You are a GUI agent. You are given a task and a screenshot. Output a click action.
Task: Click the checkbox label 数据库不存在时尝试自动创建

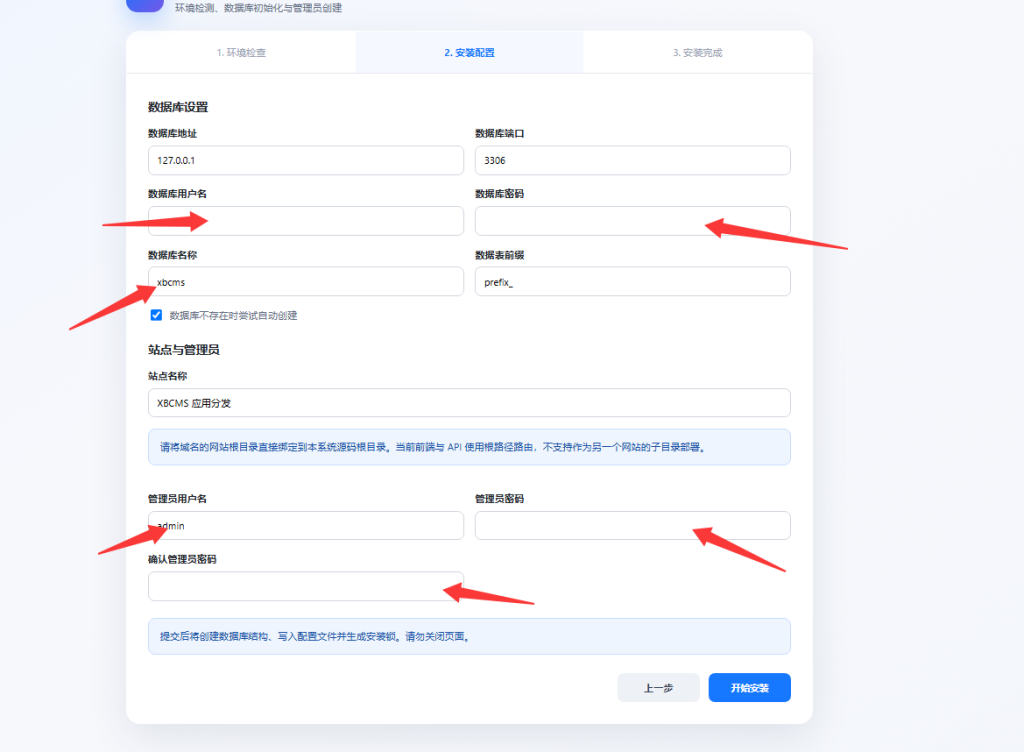pos(234,316)
